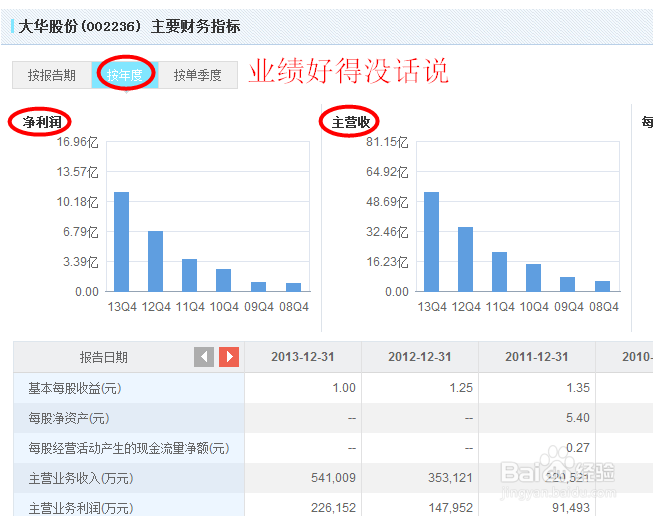Click the value 0.27 in cash flow row
This screenshot has height=516, width=653.
click(x=578, y=448)
